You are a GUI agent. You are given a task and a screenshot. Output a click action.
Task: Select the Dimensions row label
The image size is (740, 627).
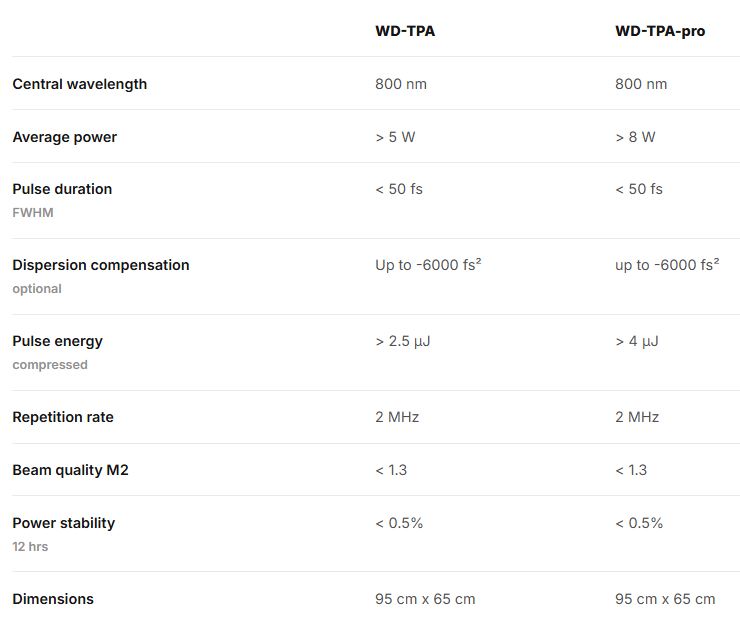(53, 599)
